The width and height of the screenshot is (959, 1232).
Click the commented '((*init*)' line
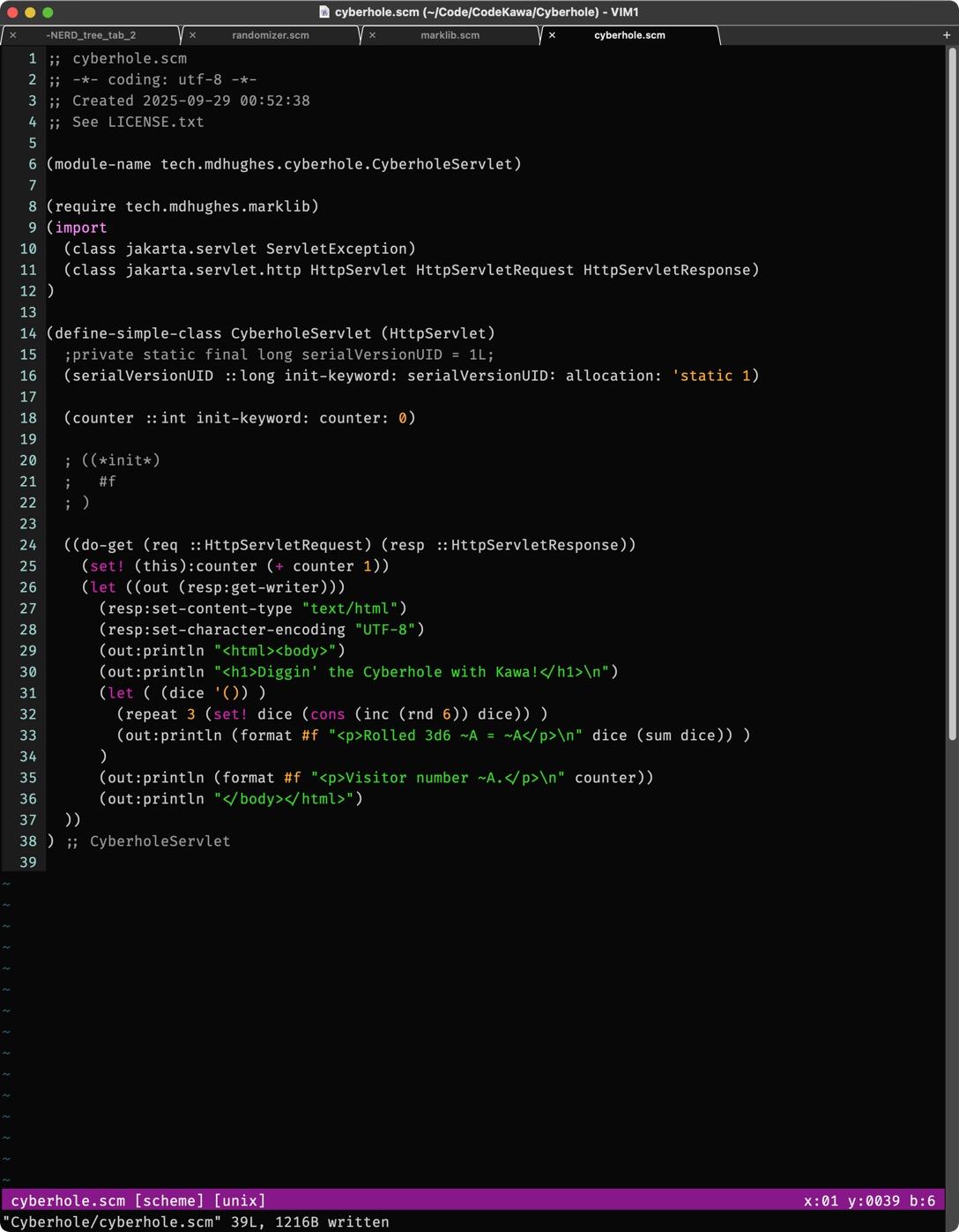[x=112, y=460]
